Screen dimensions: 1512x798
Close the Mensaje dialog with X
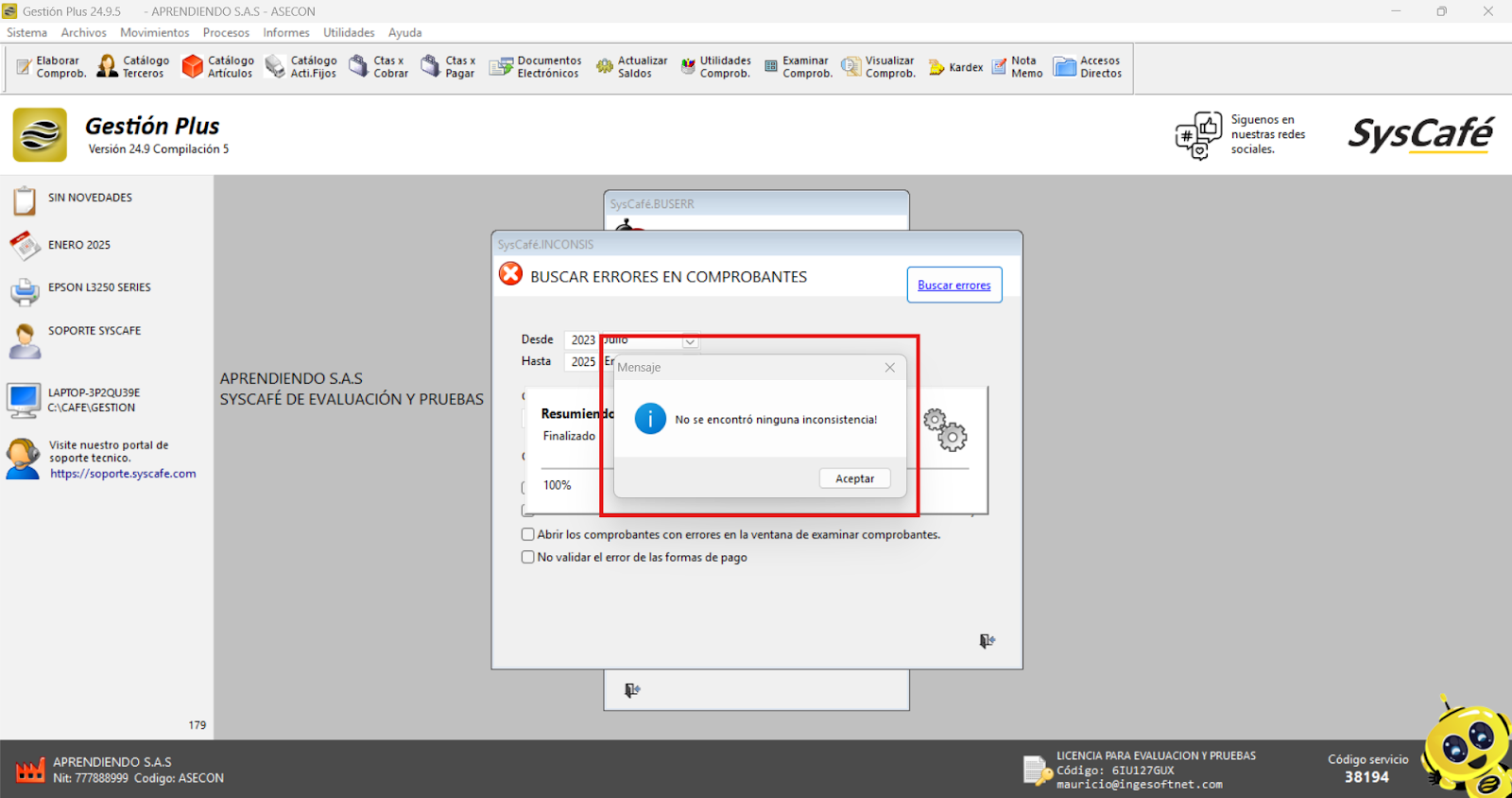coord(889,368)
